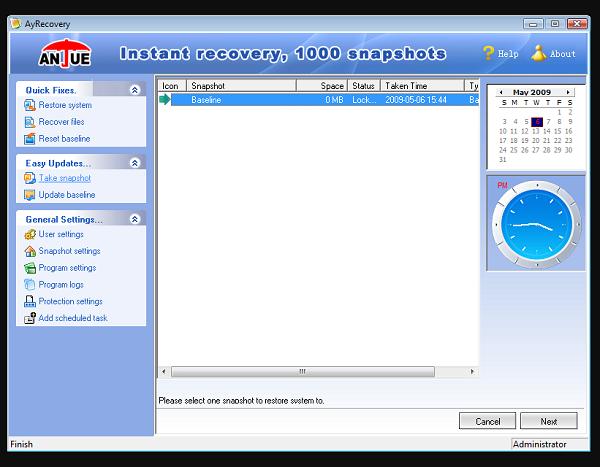Collapse the Easy Updates section
Screen dimensions: 600x467
click(x=134, y=162)
